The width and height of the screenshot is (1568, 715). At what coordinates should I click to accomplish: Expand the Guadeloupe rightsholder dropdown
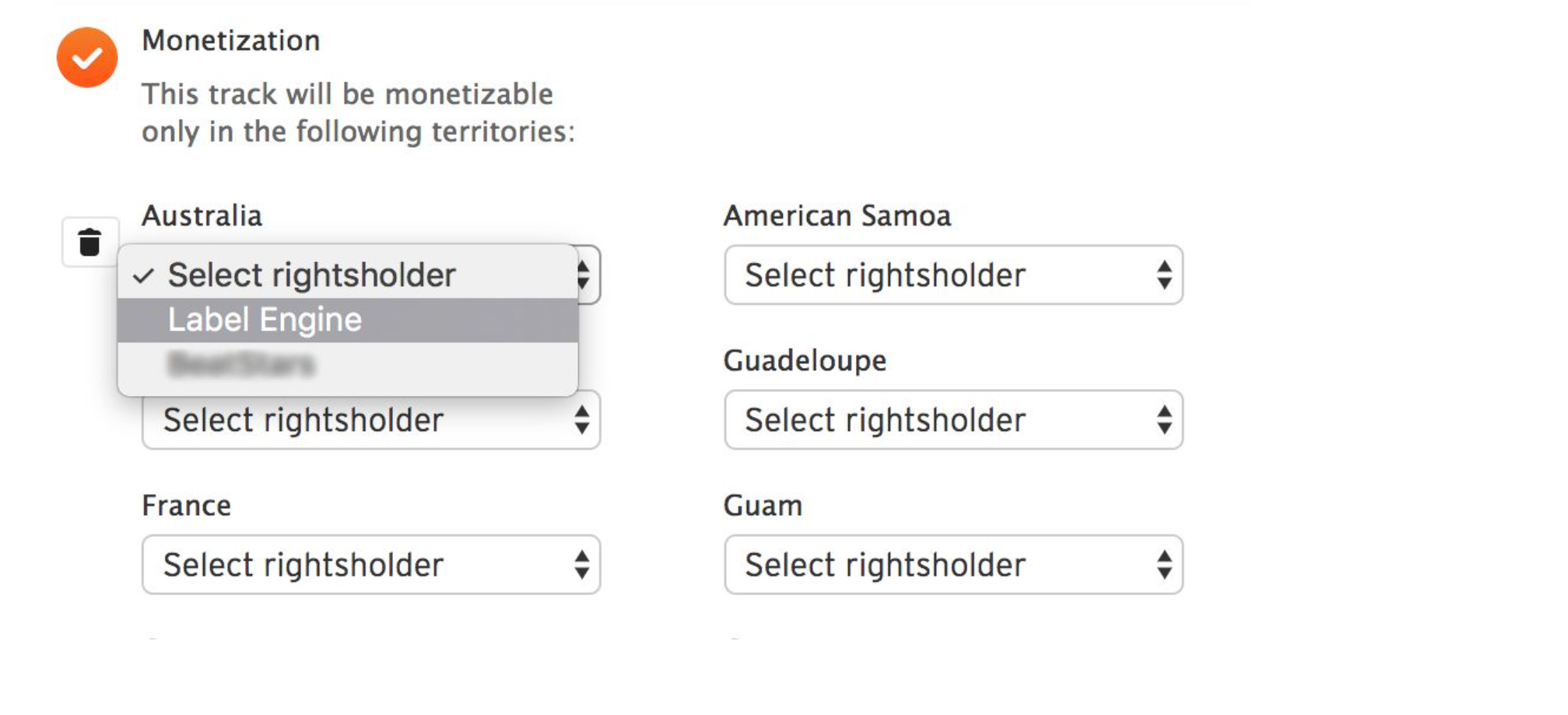952,420
